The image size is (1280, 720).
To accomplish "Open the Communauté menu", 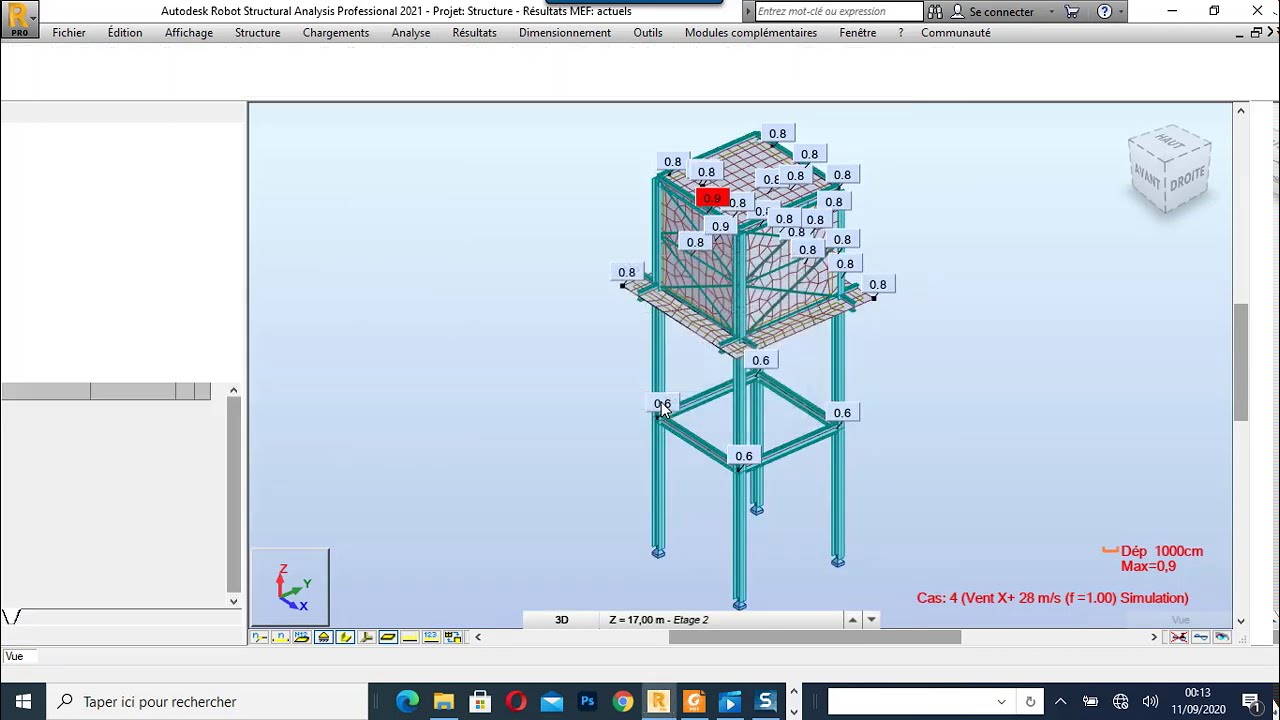I will pos(956,33).
